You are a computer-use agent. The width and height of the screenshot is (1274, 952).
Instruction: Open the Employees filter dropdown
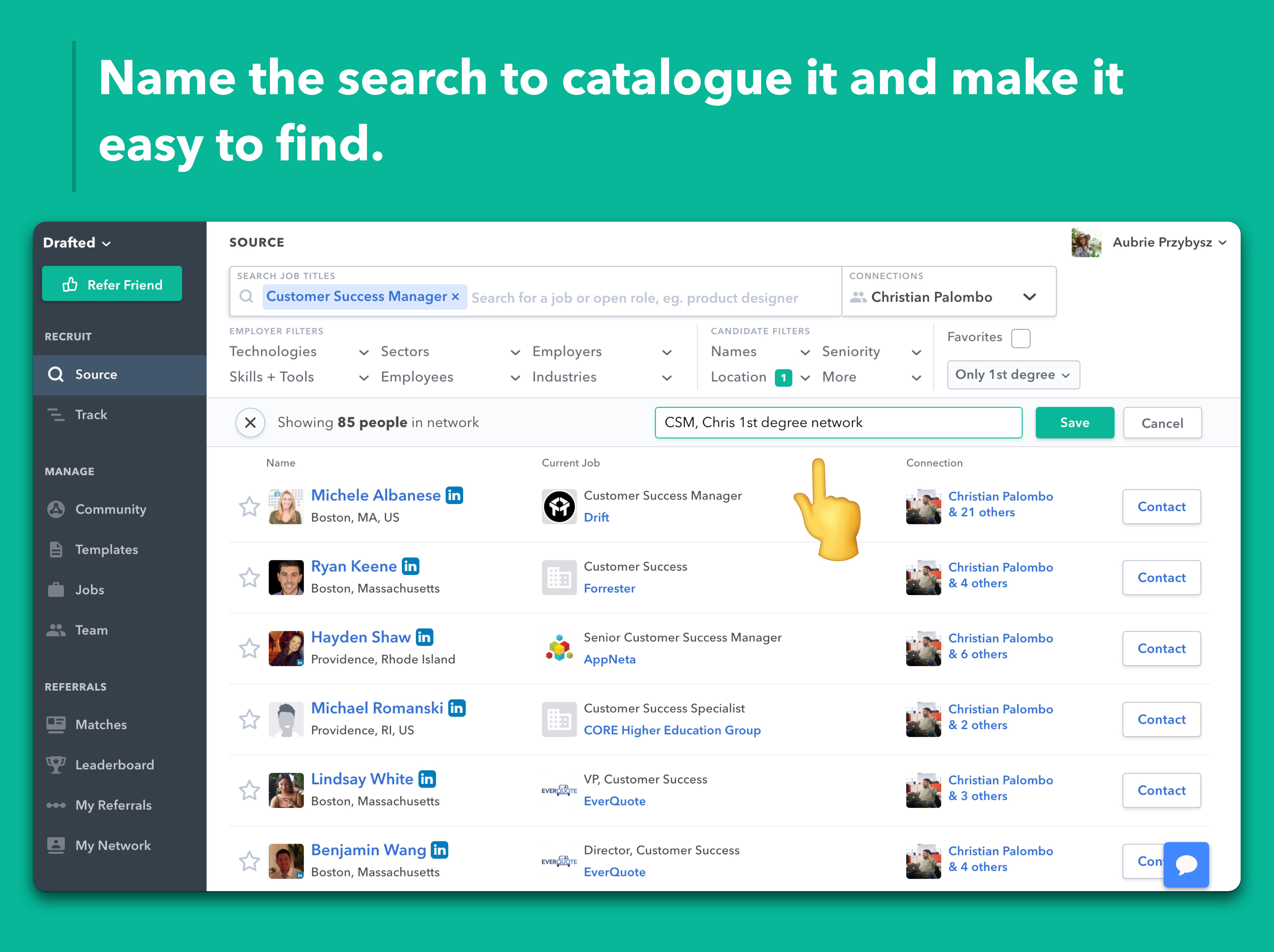(x=450, y=377)
